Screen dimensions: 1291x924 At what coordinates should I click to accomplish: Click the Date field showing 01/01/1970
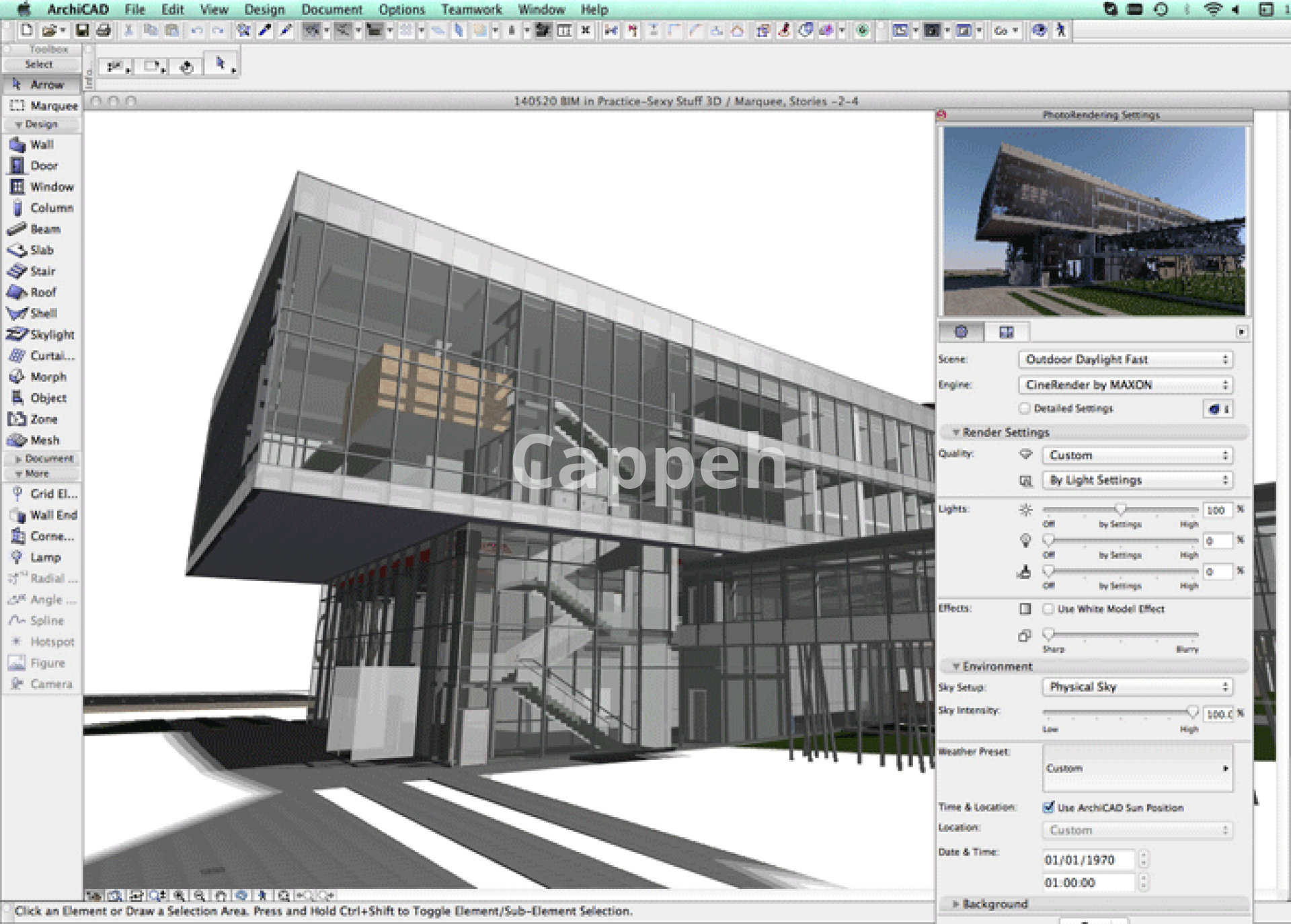click(x=1087, y=860)
